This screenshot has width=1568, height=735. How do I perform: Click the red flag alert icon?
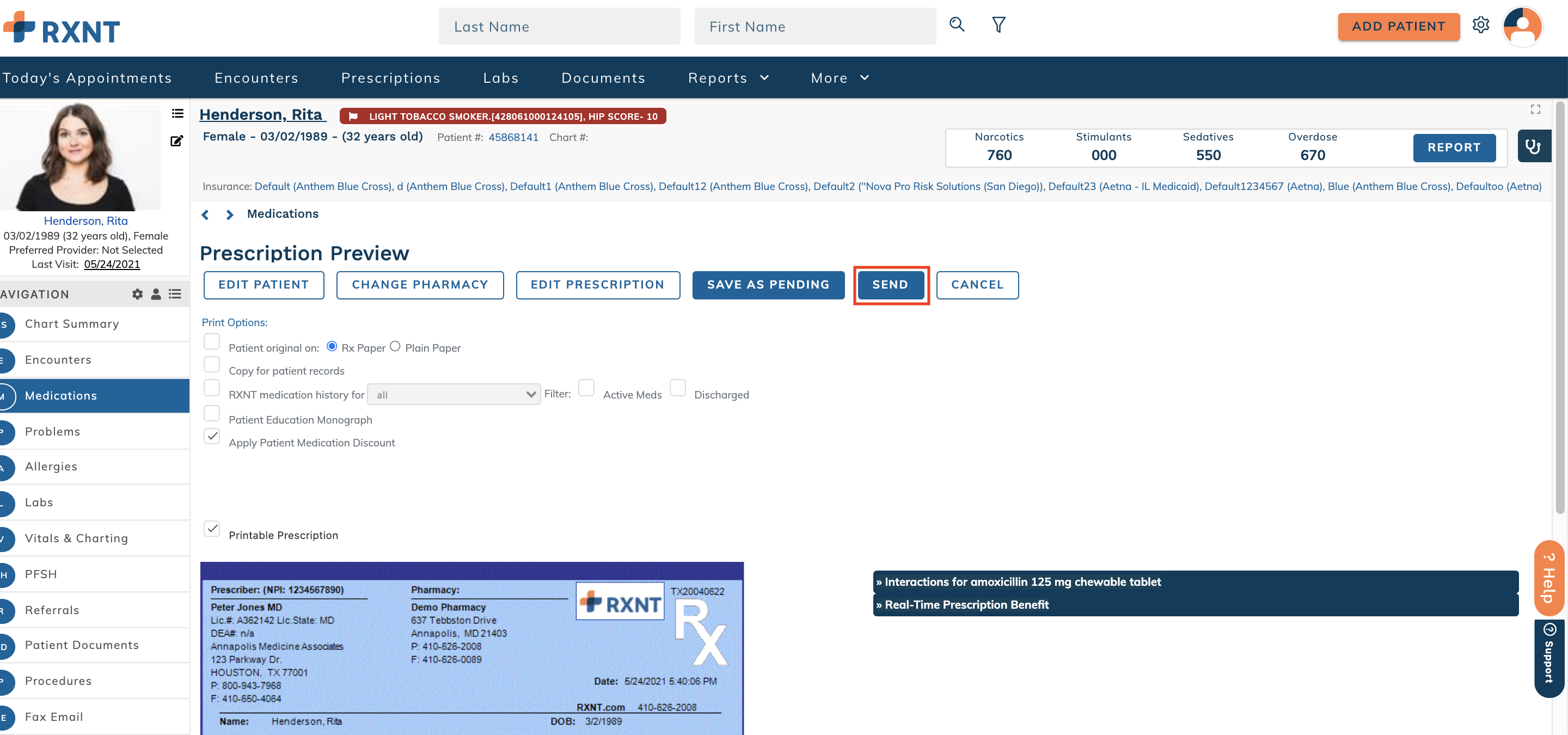pos(353,116)
